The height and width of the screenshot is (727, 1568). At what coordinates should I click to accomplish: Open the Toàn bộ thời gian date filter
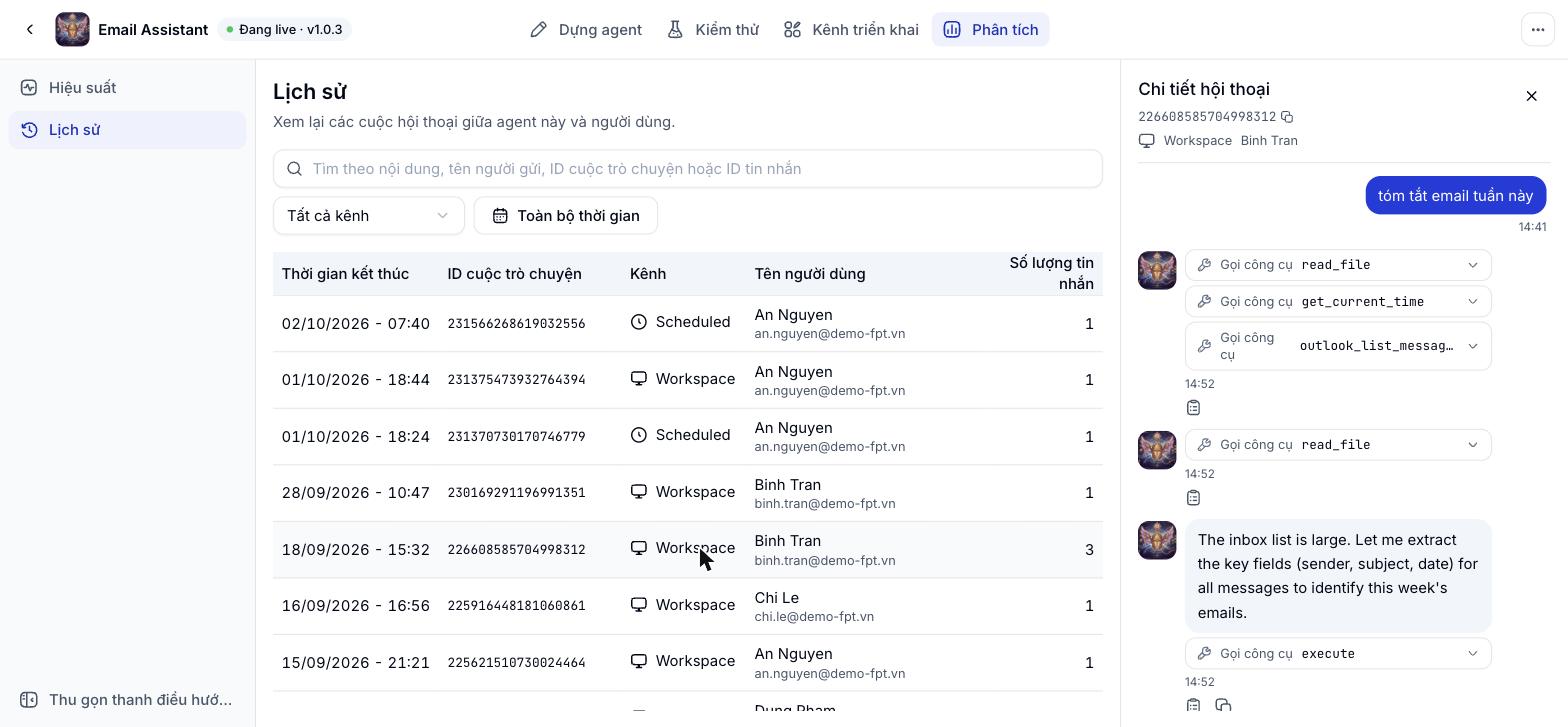click(x=566, y=216)
